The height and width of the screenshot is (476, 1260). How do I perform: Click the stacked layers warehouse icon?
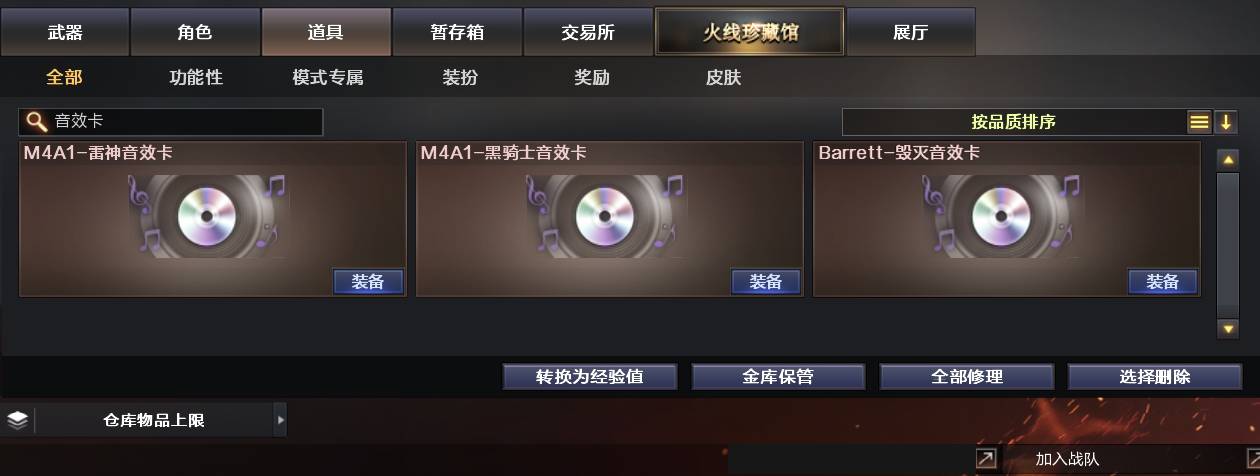point(17,420)
